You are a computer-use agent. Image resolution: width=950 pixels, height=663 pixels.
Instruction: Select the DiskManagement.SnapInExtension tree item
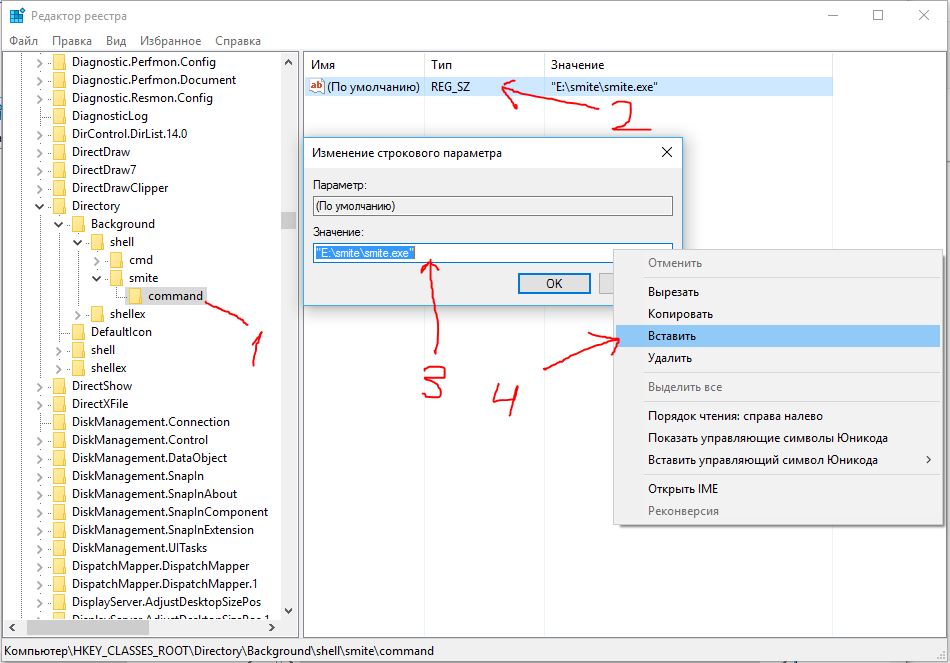[162, 530]
